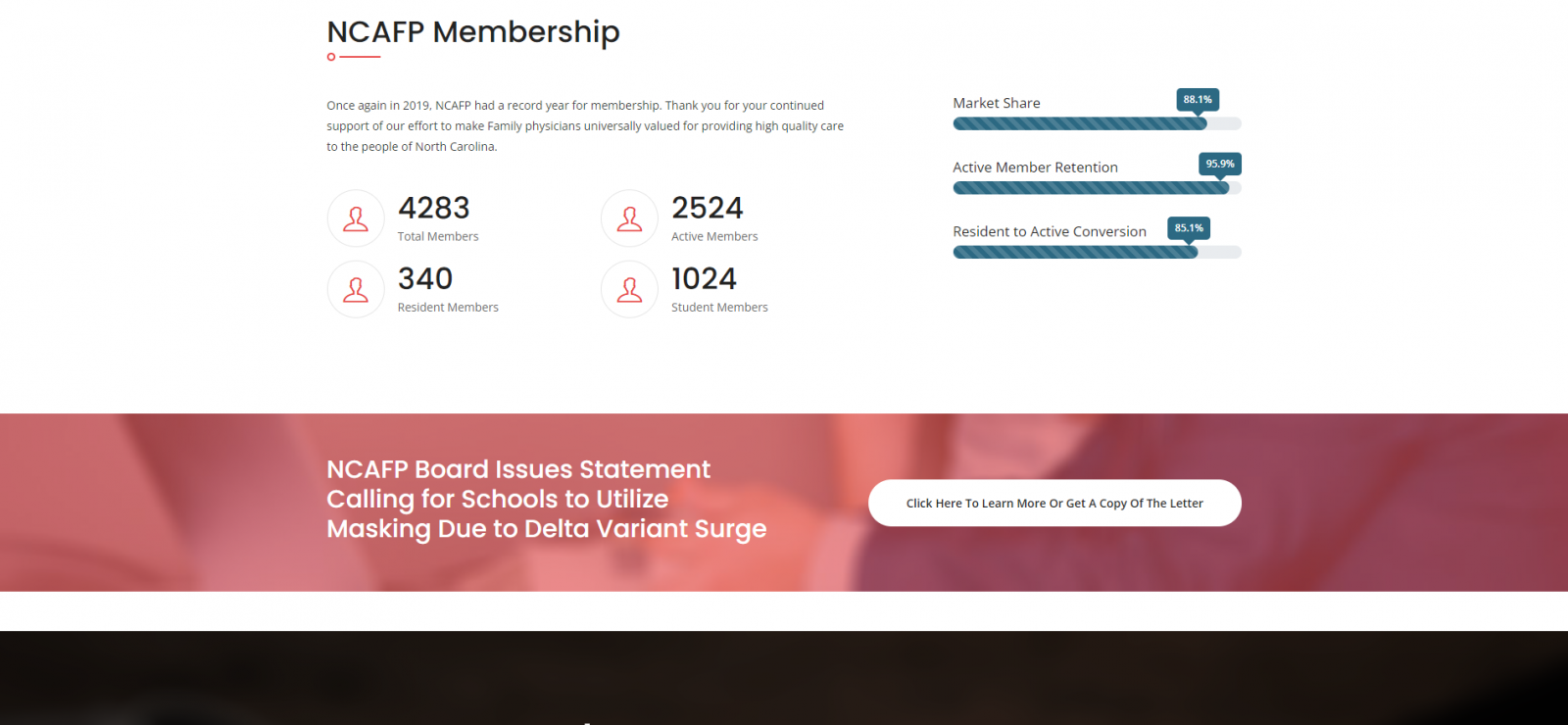This screenshot has height=725, width=1568.
Task: Click the membership intro paragraph text
Action: (585, 125)
